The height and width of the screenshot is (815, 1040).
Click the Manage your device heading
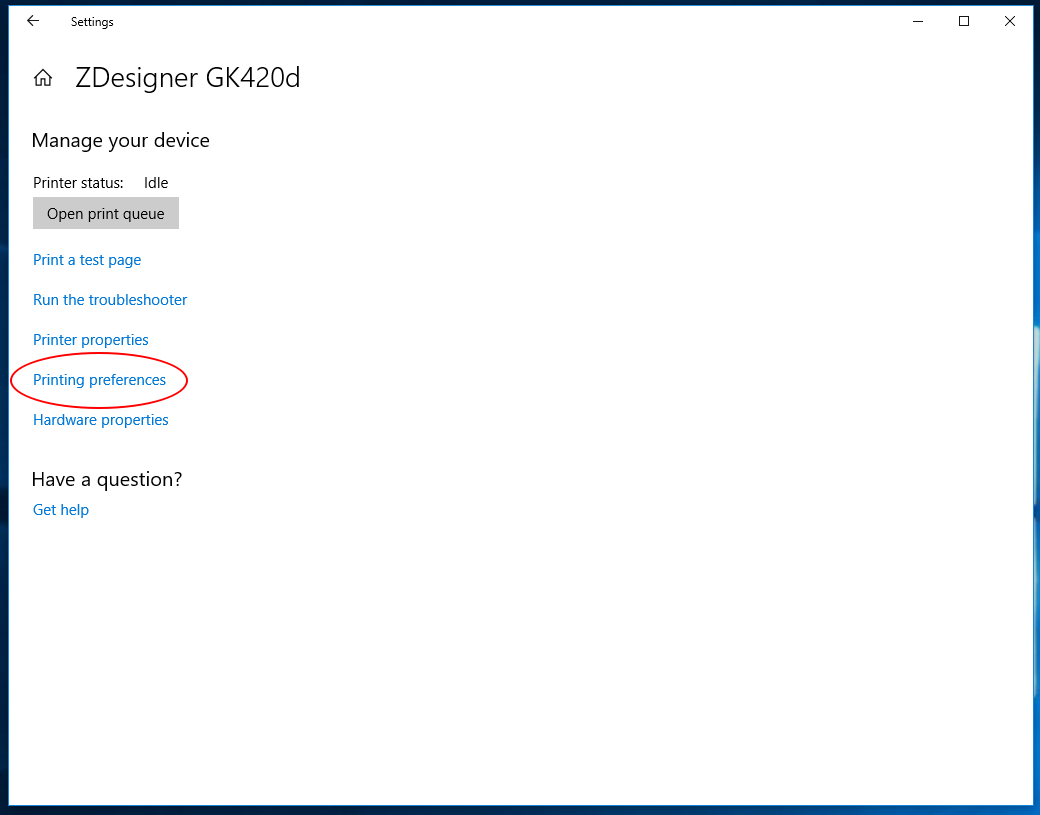(x=120, y=140)
